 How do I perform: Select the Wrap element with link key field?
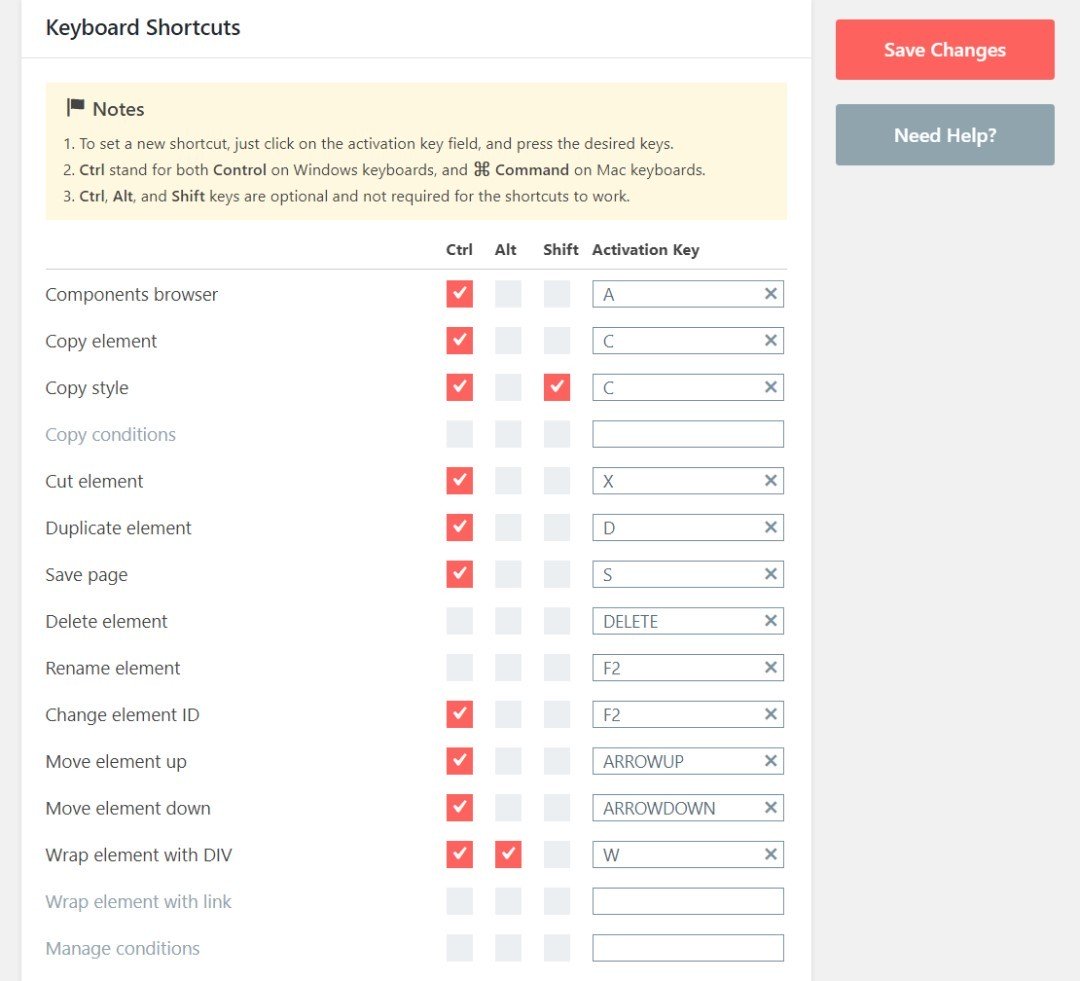(x=687, y=902)
